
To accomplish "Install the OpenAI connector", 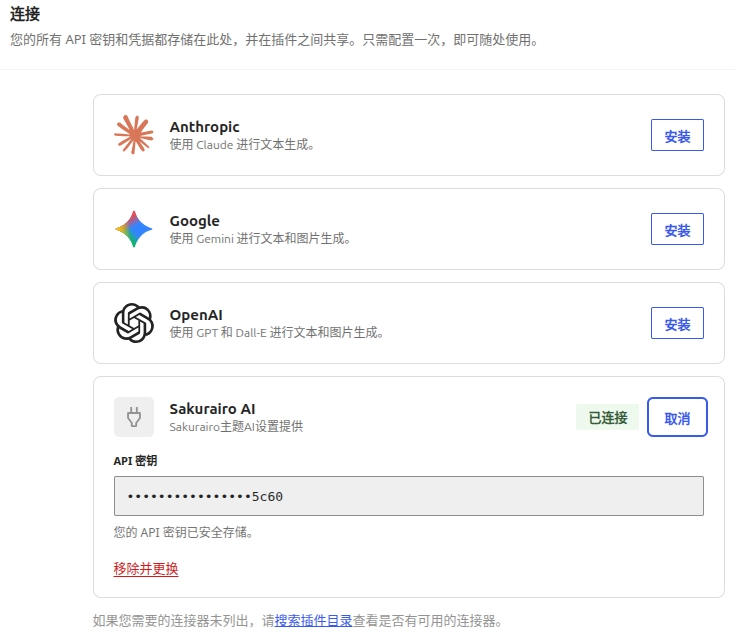I will point(677,323).
